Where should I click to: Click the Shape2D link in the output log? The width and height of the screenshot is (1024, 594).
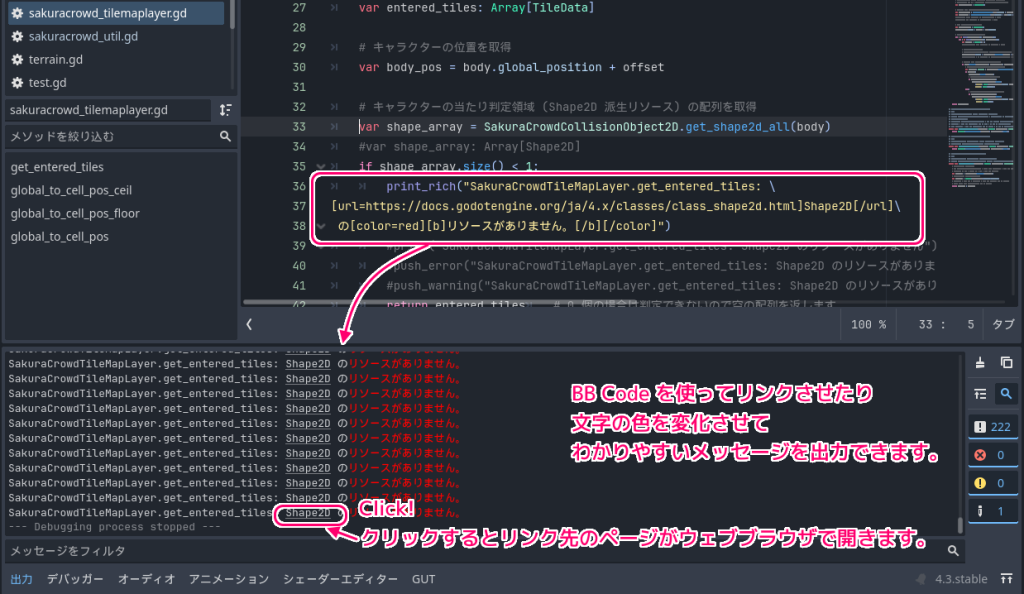coord(309,512)
